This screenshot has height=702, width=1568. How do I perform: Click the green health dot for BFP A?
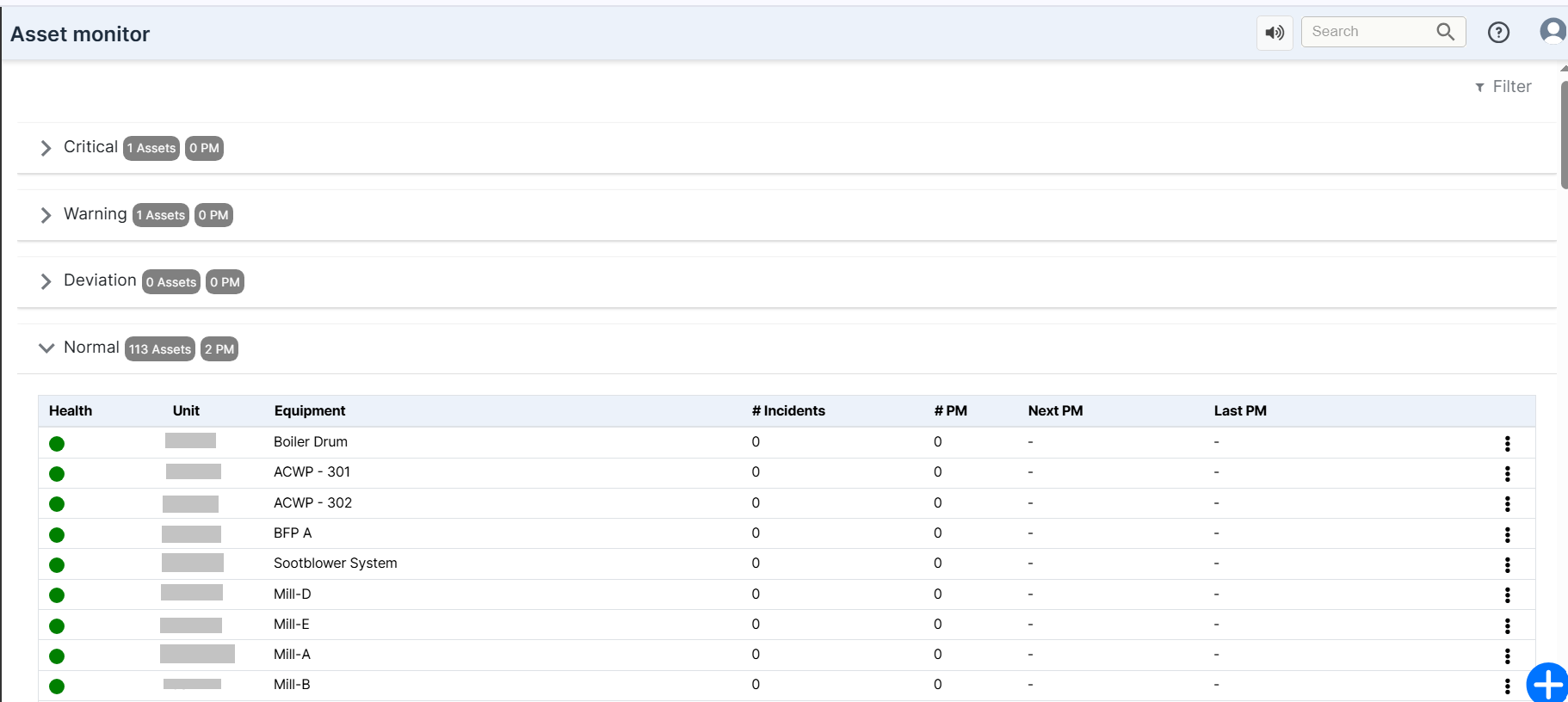(57, 535)
